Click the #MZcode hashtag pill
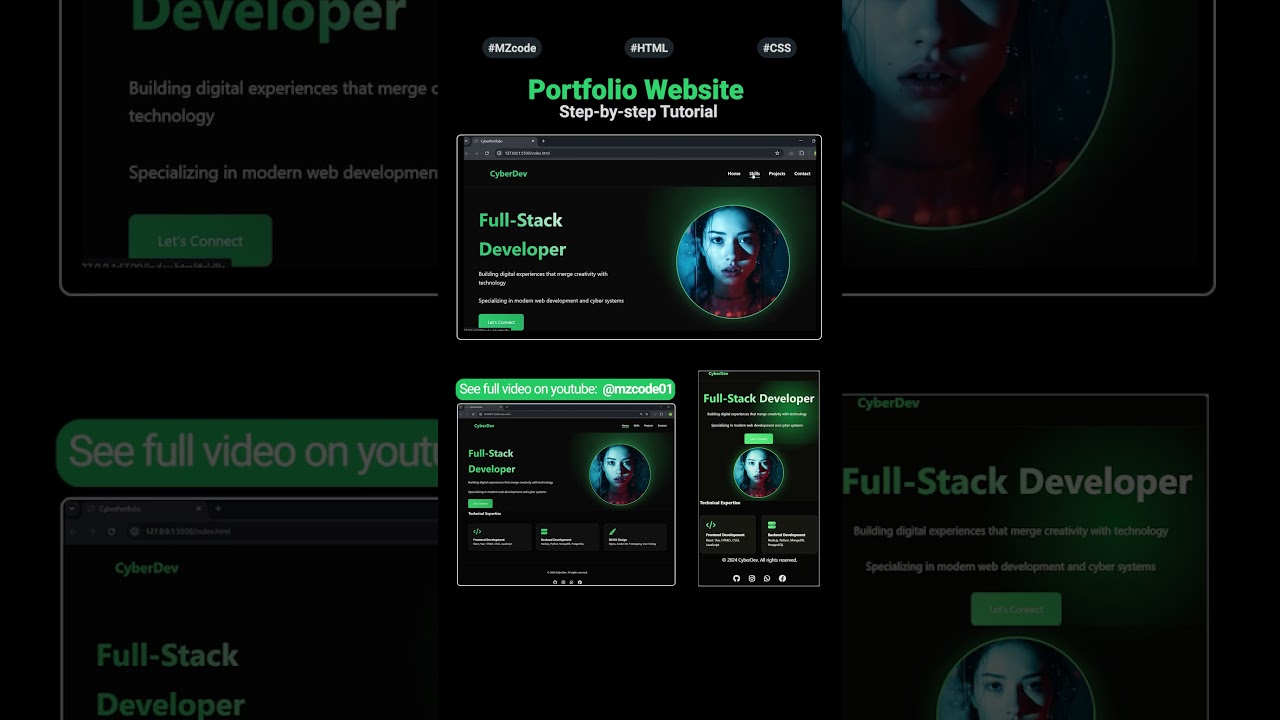The height and width of the screenshot is (720, 1280). click(511, 48)
